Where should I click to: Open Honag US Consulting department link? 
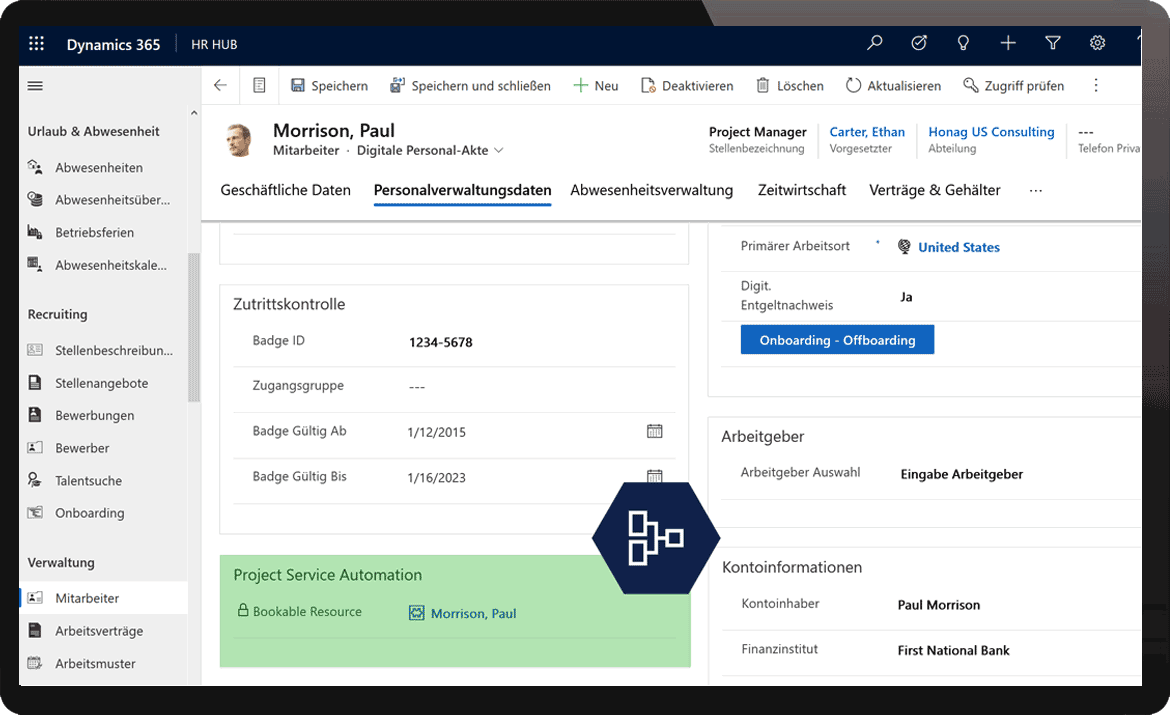(x=991, y=132)
